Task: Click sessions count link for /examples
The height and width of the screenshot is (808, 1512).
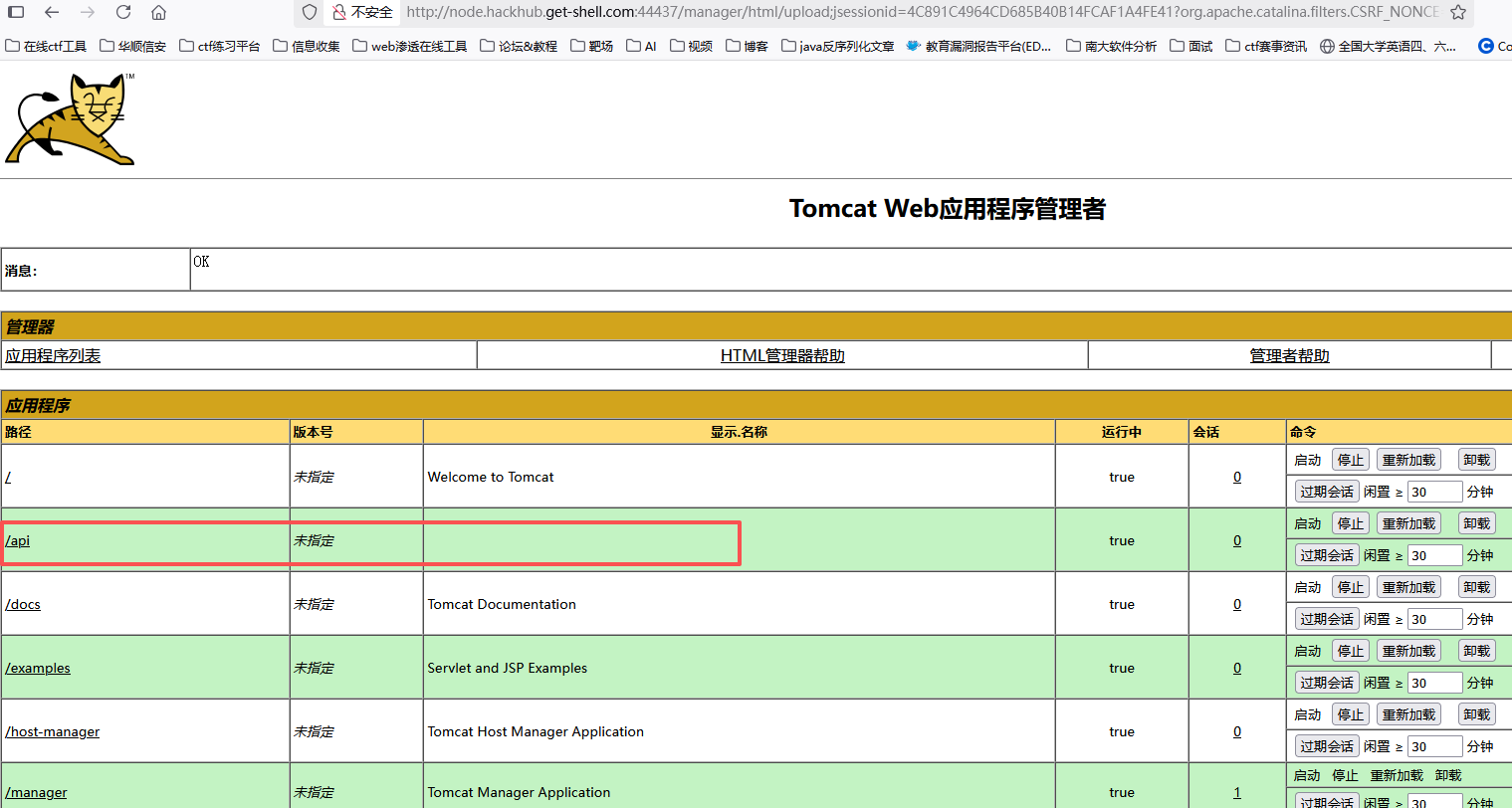Action: pos(1237,668)
